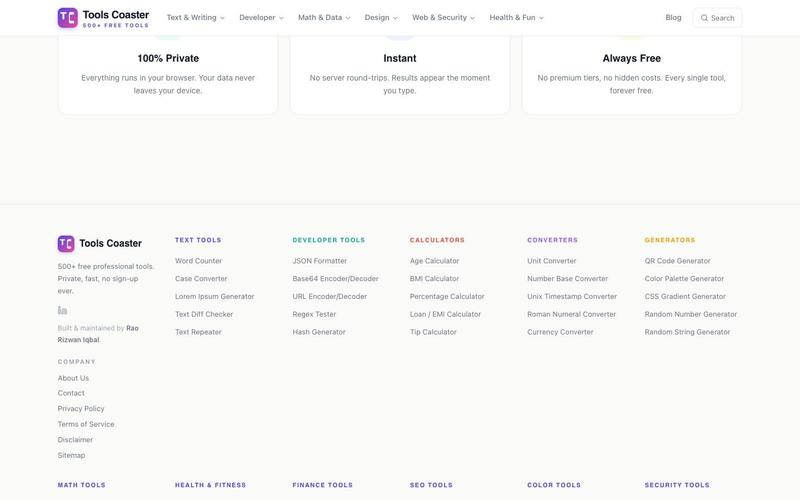Open the JSON Formatter link
The image size is (800, 500).
[x=319, y=261]
